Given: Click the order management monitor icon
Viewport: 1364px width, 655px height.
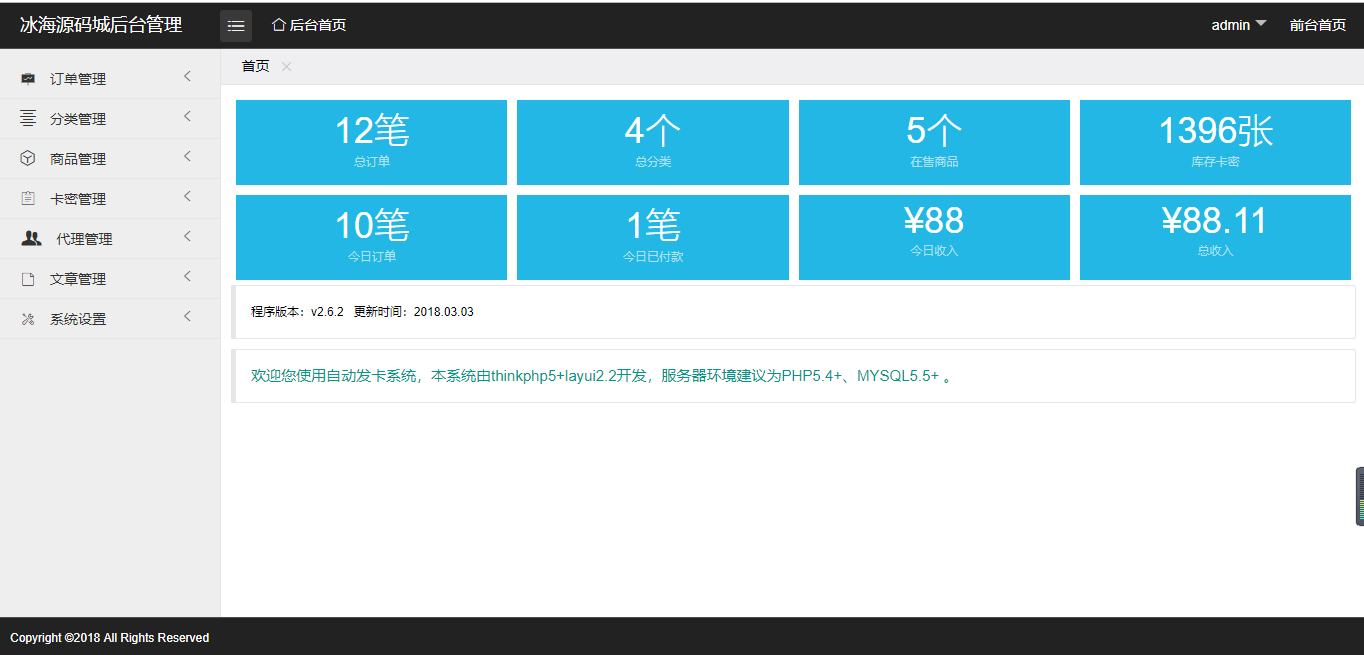Looking at the screenshot, I should click(28, 79).
